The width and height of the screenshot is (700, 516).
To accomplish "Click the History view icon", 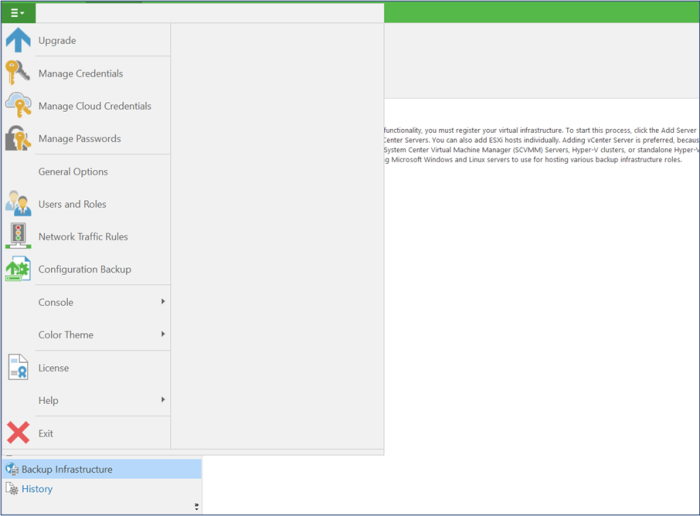I will (x=12, y=489).
